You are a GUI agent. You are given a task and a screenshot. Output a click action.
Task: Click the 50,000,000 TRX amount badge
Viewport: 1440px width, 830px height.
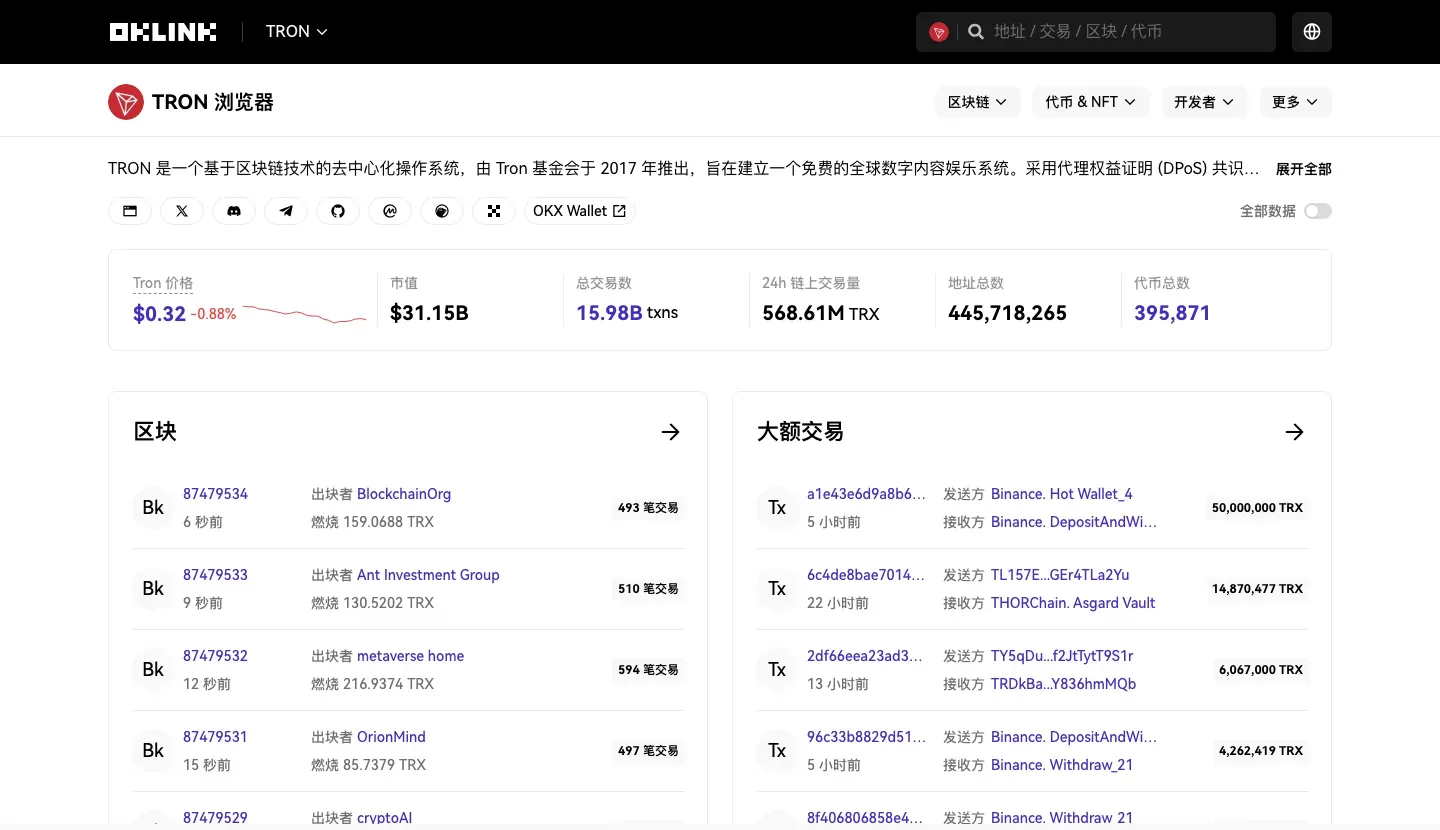(x=1257, y=508)
